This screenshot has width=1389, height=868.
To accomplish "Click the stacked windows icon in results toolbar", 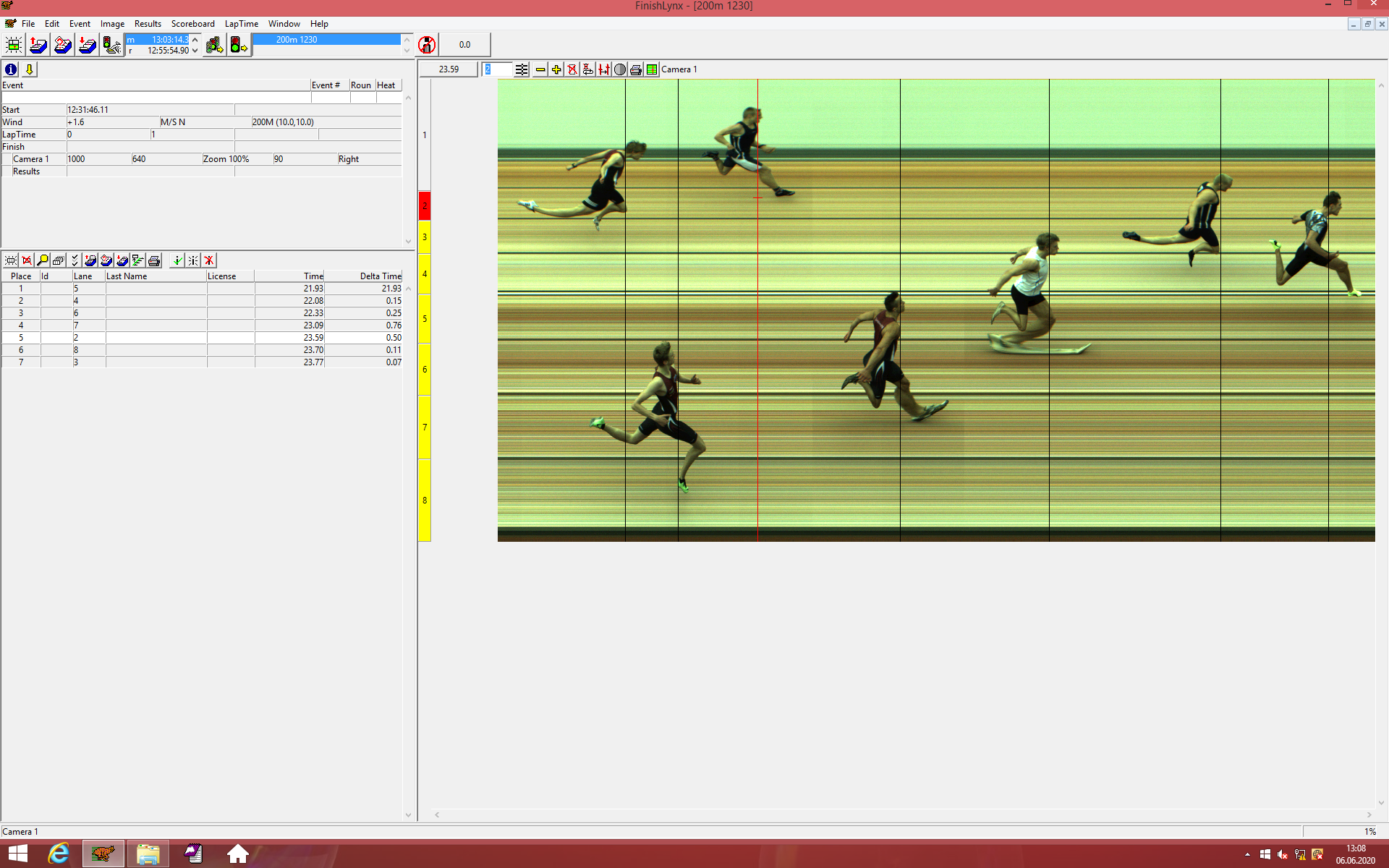I will coord(59,260).
